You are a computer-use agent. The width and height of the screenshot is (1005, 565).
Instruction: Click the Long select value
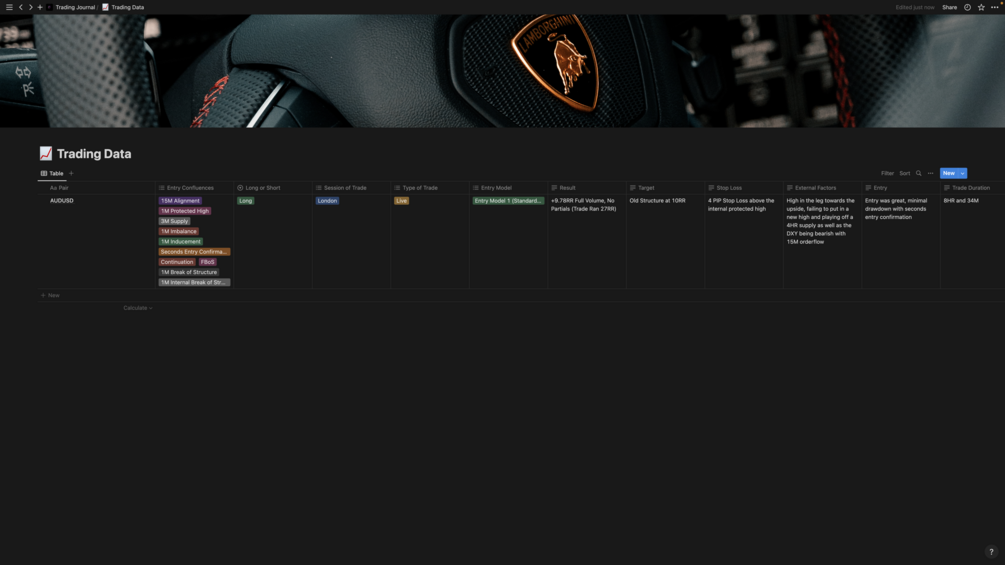(245, 201)
